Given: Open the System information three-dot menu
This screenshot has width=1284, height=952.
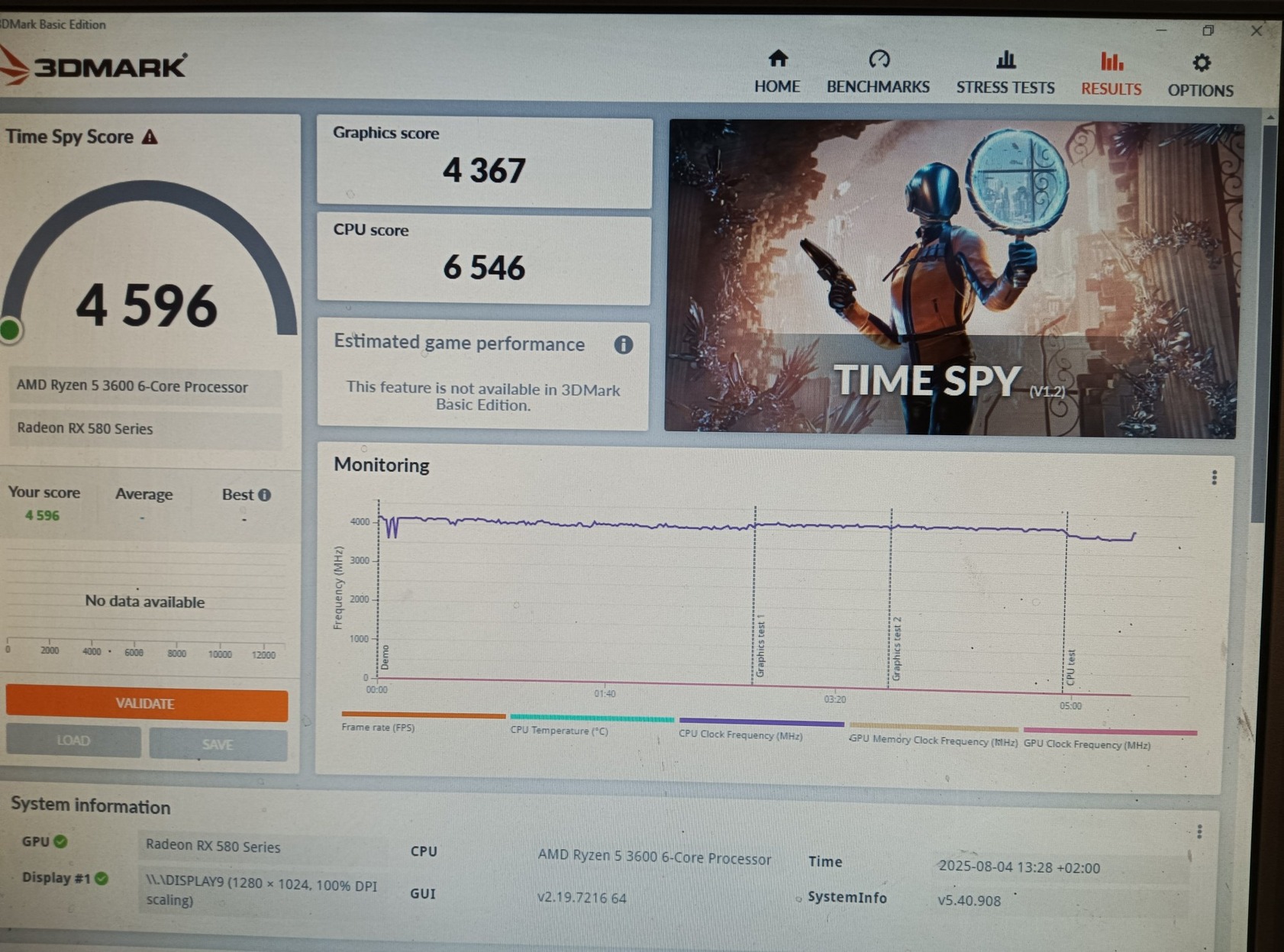Looking at the screenshot, I should (1199, 831).
